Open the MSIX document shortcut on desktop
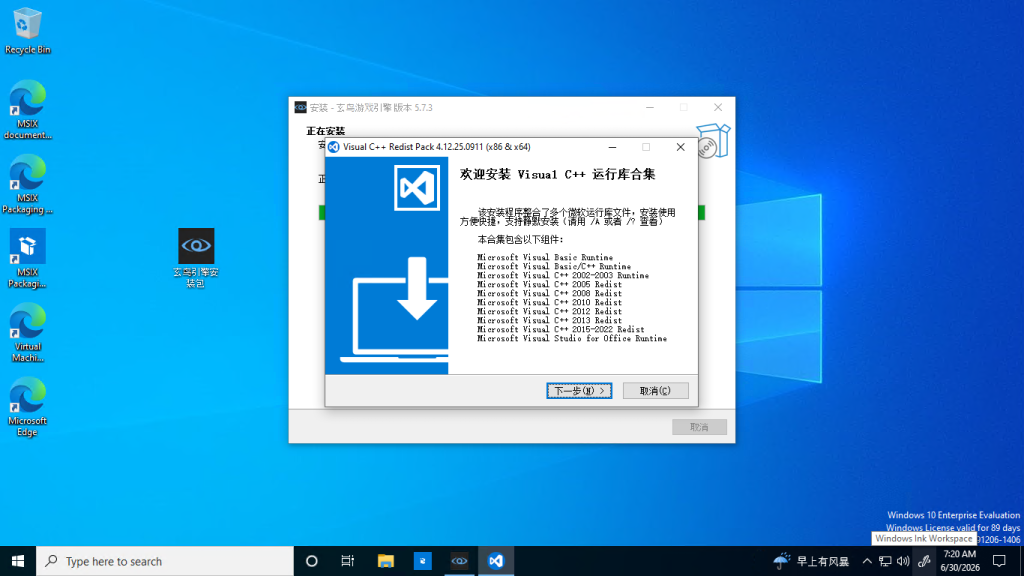Image resolution: width=1024 pixels, height=576 pixels. coord(27,110)
